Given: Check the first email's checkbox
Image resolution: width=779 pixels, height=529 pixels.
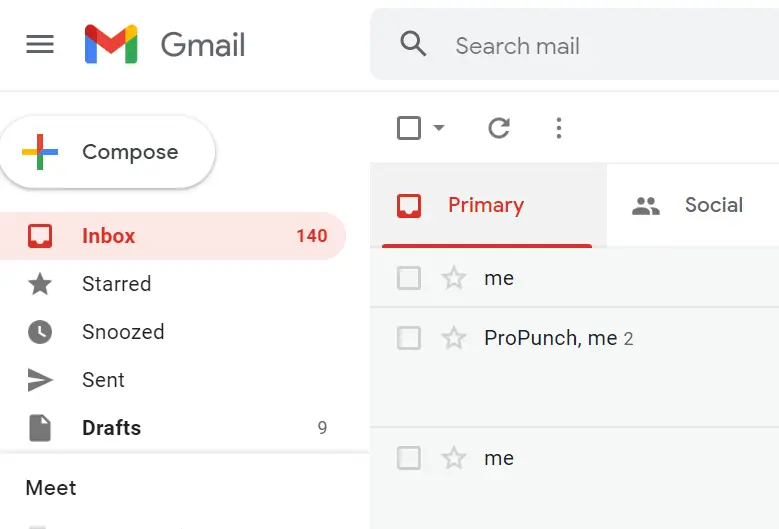Looking at the screenshot, I should 409,278.
